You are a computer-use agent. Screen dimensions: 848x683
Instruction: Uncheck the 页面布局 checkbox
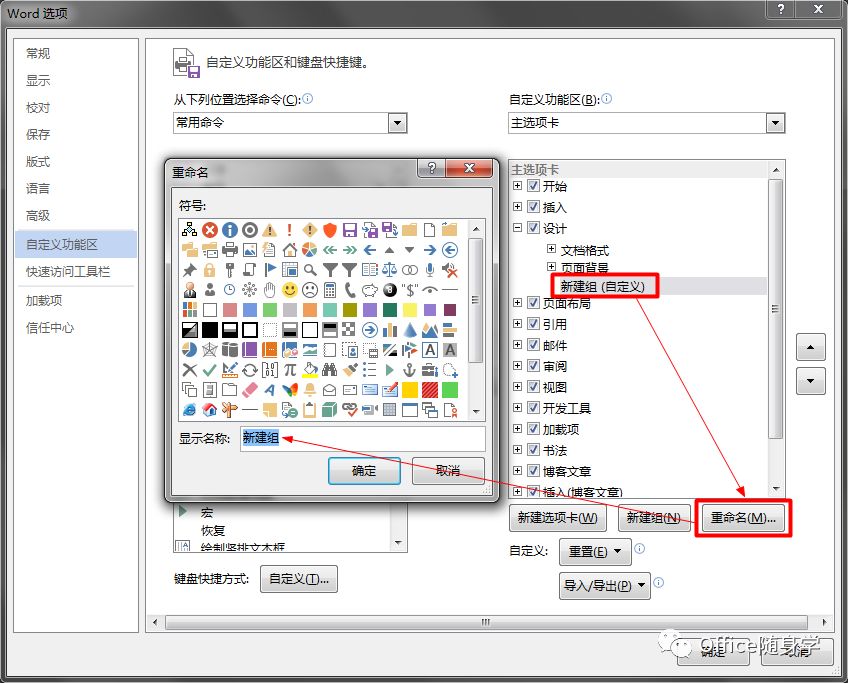pyautogui.click(x=533, y=303)
